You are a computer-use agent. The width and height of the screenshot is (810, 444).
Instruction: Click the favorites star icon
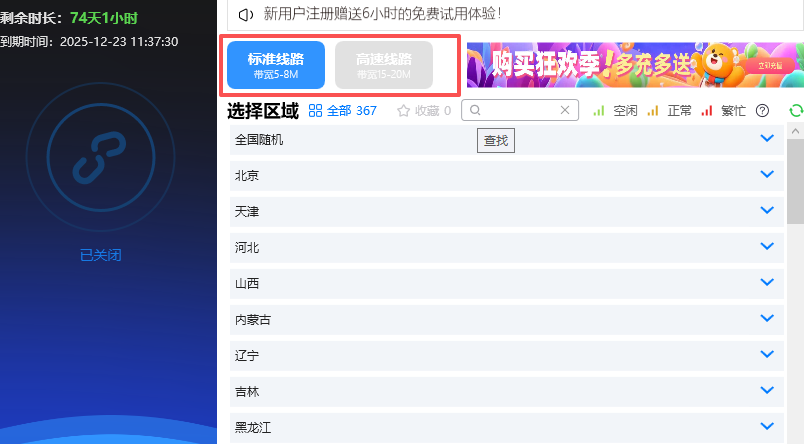[403, 111]
